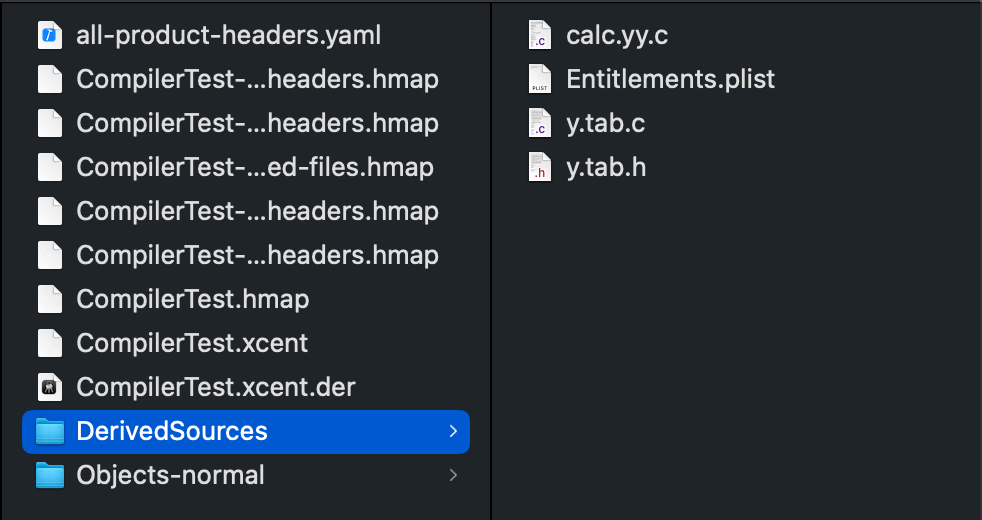Image resolution: width=982 pixels, height=520 pixels.
Task: Select y.tab.c in the DerivedSources column
Action: click(x=606, y=123)
